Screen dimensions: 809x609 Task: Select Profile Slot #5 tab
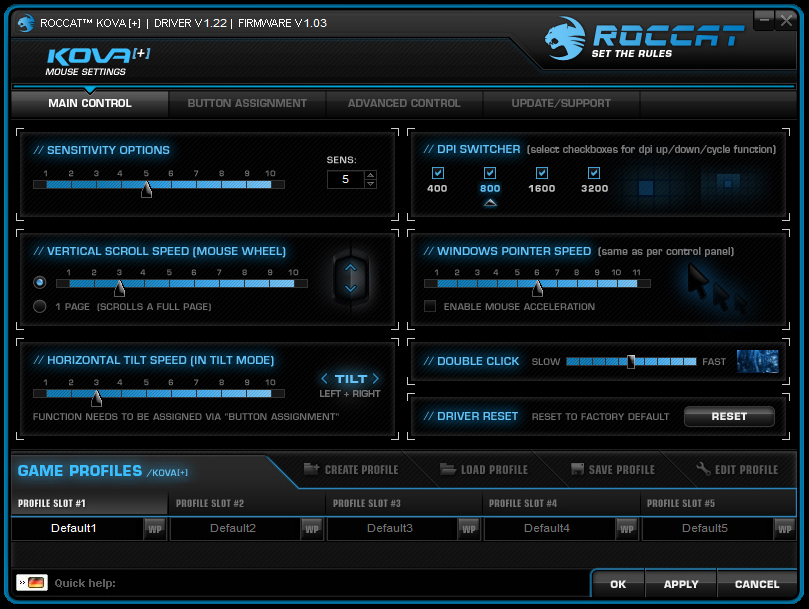click(719, 503)
